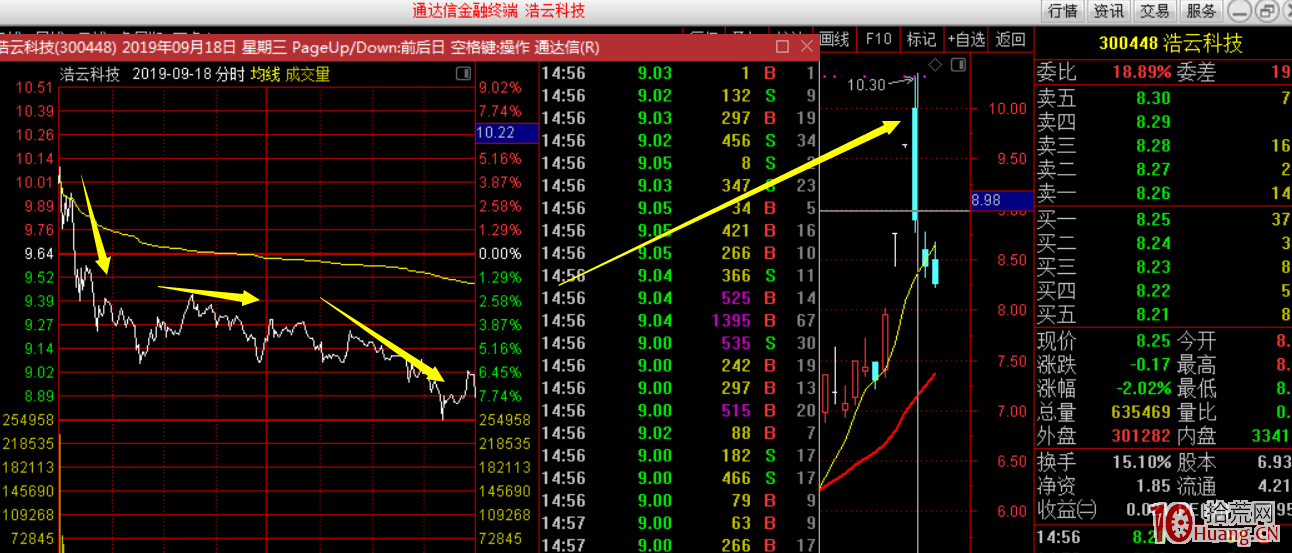Click the 买四 8.22 bid row

coord(1163,291)
